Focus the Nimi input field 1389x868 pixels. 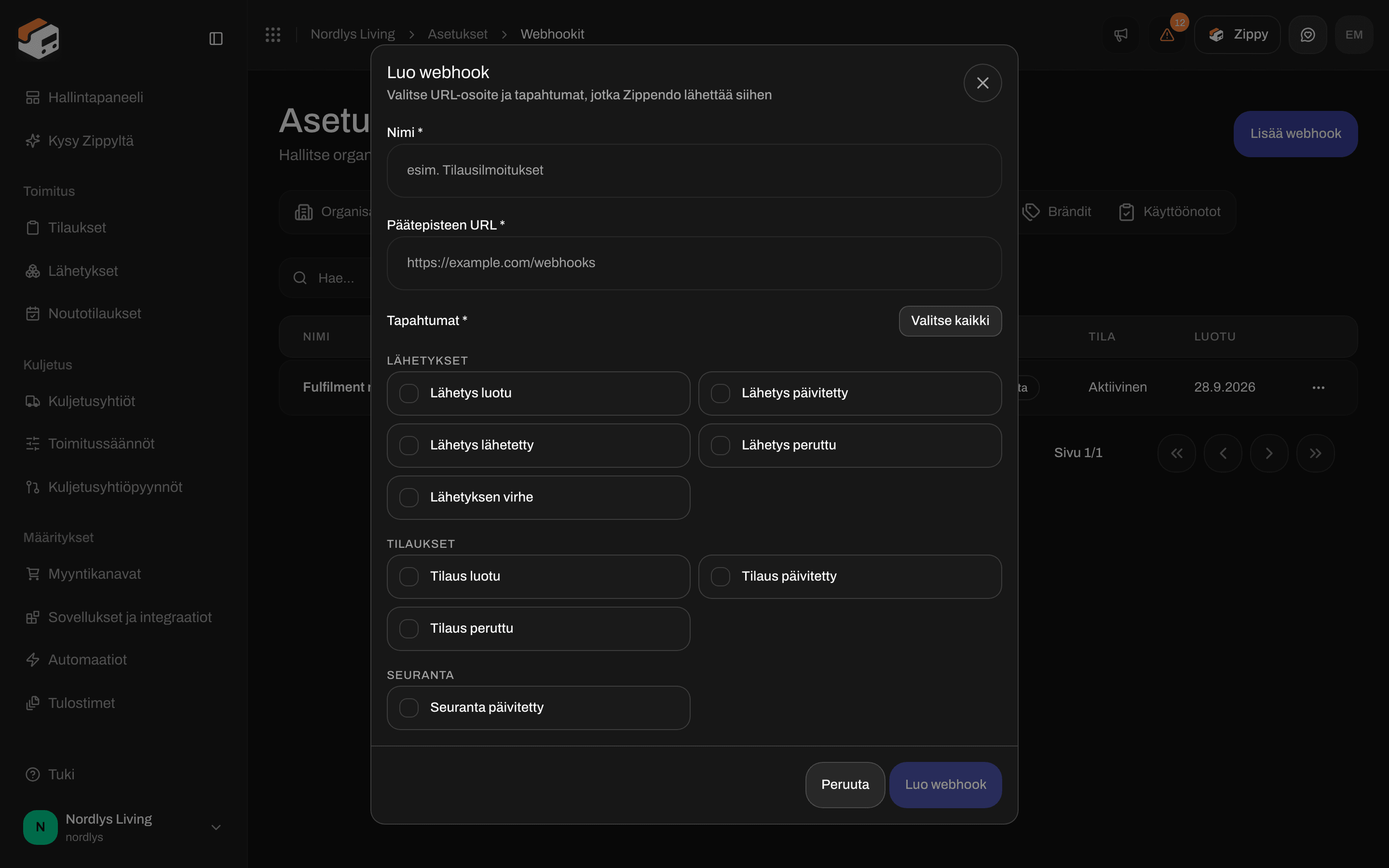click(x=694, y=171)
